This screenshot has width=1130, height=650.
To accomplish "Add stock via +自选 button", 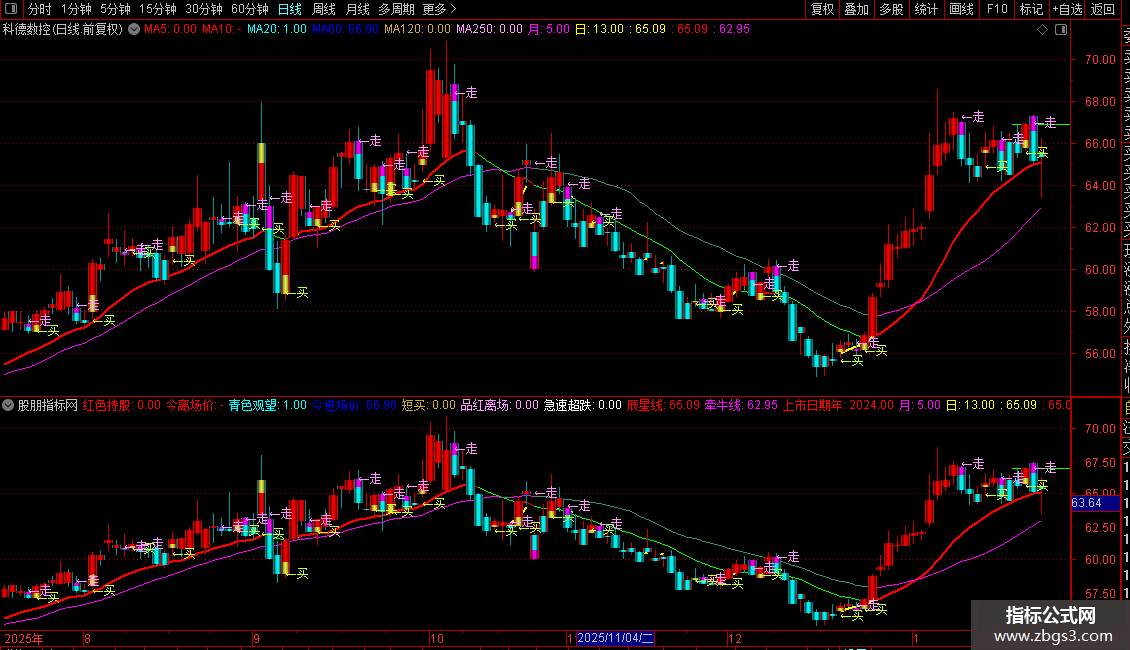I will [x=1067, y=9].
